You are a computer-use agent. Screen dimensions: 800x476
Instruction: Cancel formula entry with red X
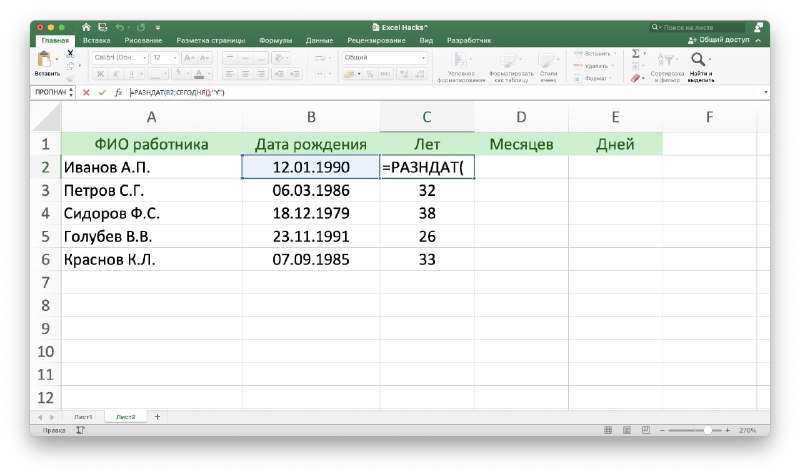86,92
